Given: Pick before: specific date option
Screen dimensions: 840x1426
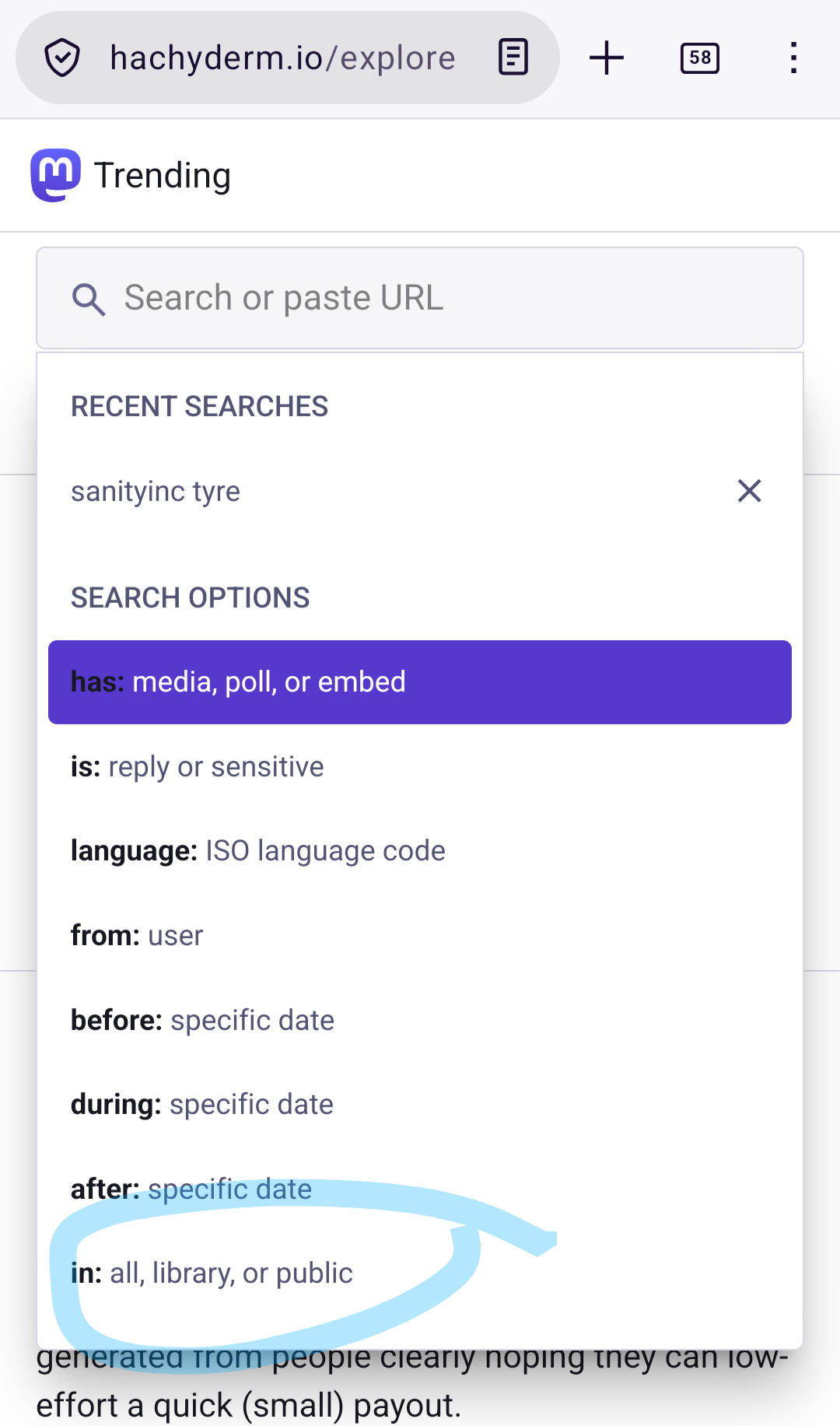Looking at the screenshot, I should [x=420, y=1021].
